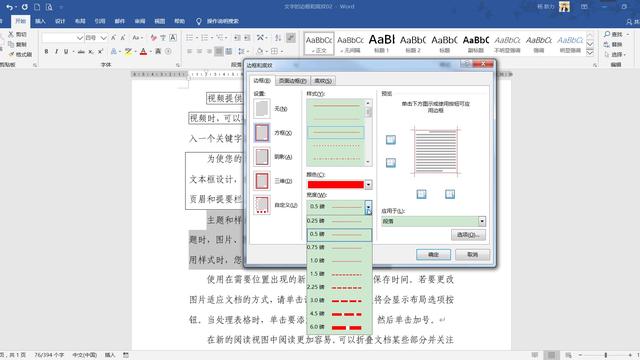Choose the 0.75 磅 width option
Viewport: 640px width, 360px height.
(339, 247)
